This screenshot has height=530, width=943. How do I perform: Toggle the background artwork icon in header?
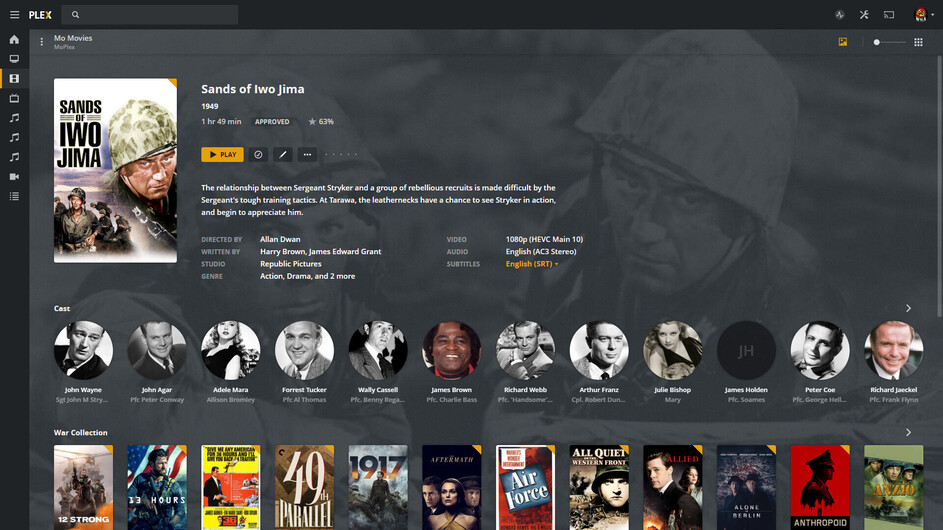[843, 42]
